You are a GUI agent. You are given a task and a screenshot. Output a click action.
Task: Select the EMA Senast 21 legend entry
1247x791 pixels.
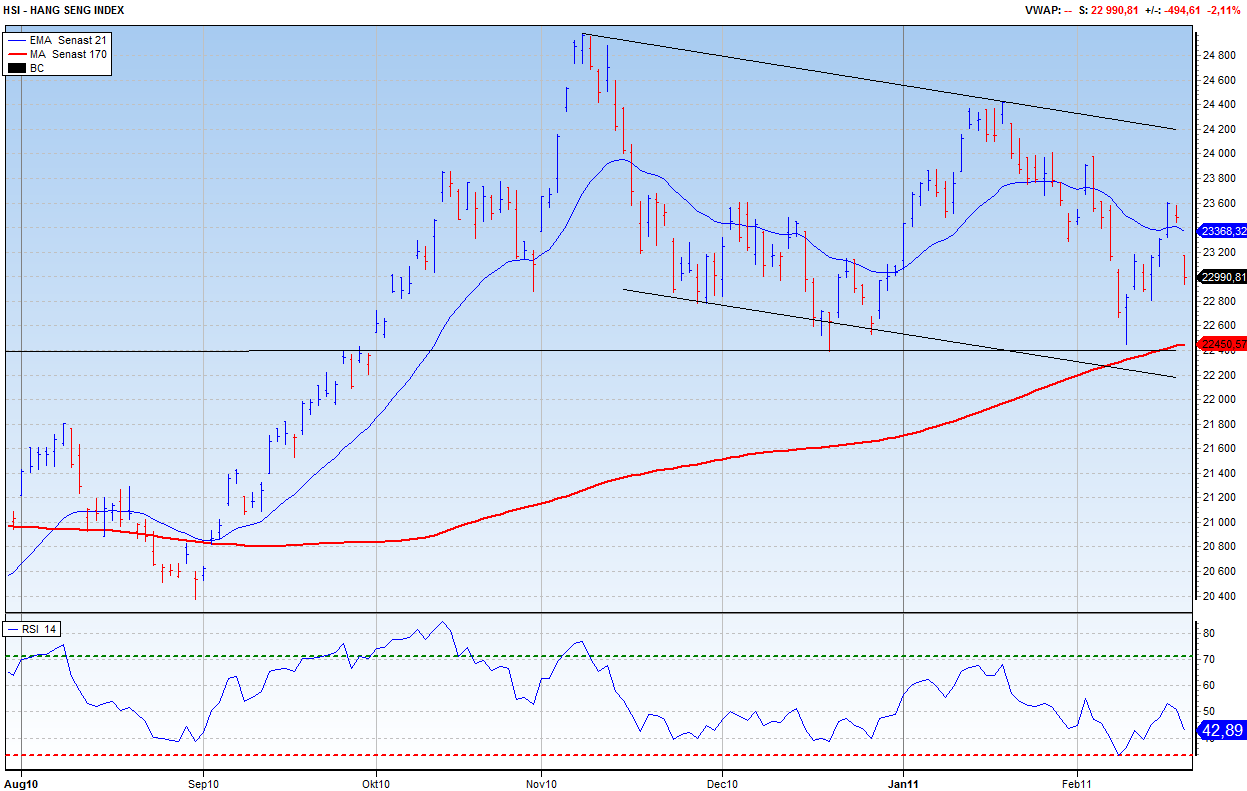[68, 39]
